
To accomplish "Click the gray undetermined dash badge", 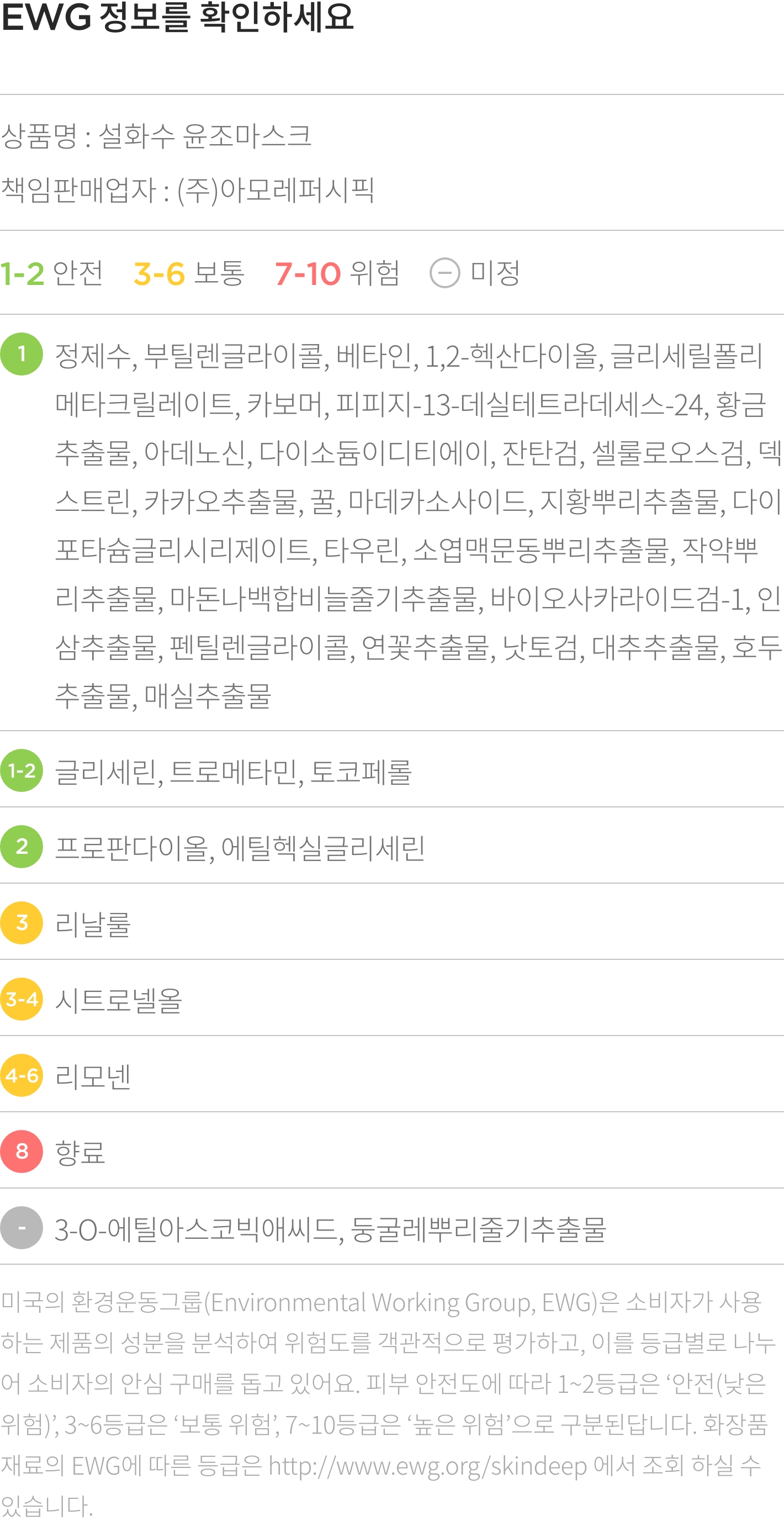I will [22, 1228].
